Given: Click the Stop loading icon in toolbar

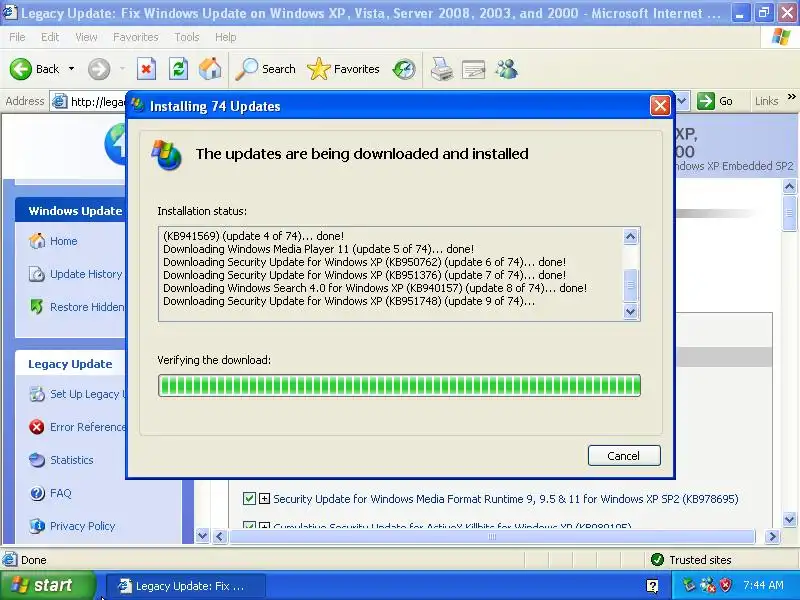Looking at the screenshot, I should click(x=146, y=69).
